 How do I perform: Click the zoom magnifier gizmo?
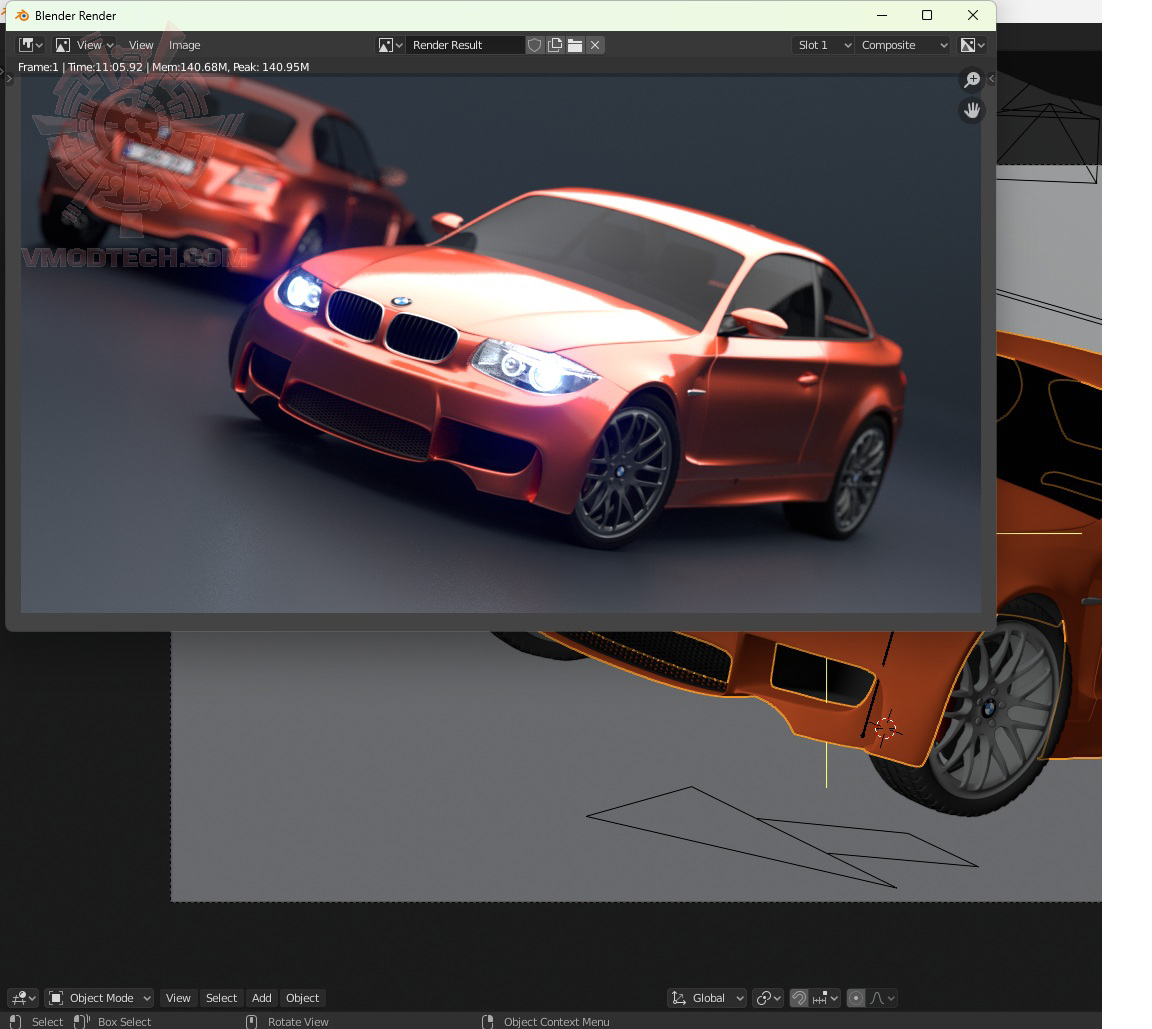pyautogui.click(x=972, y=79)
